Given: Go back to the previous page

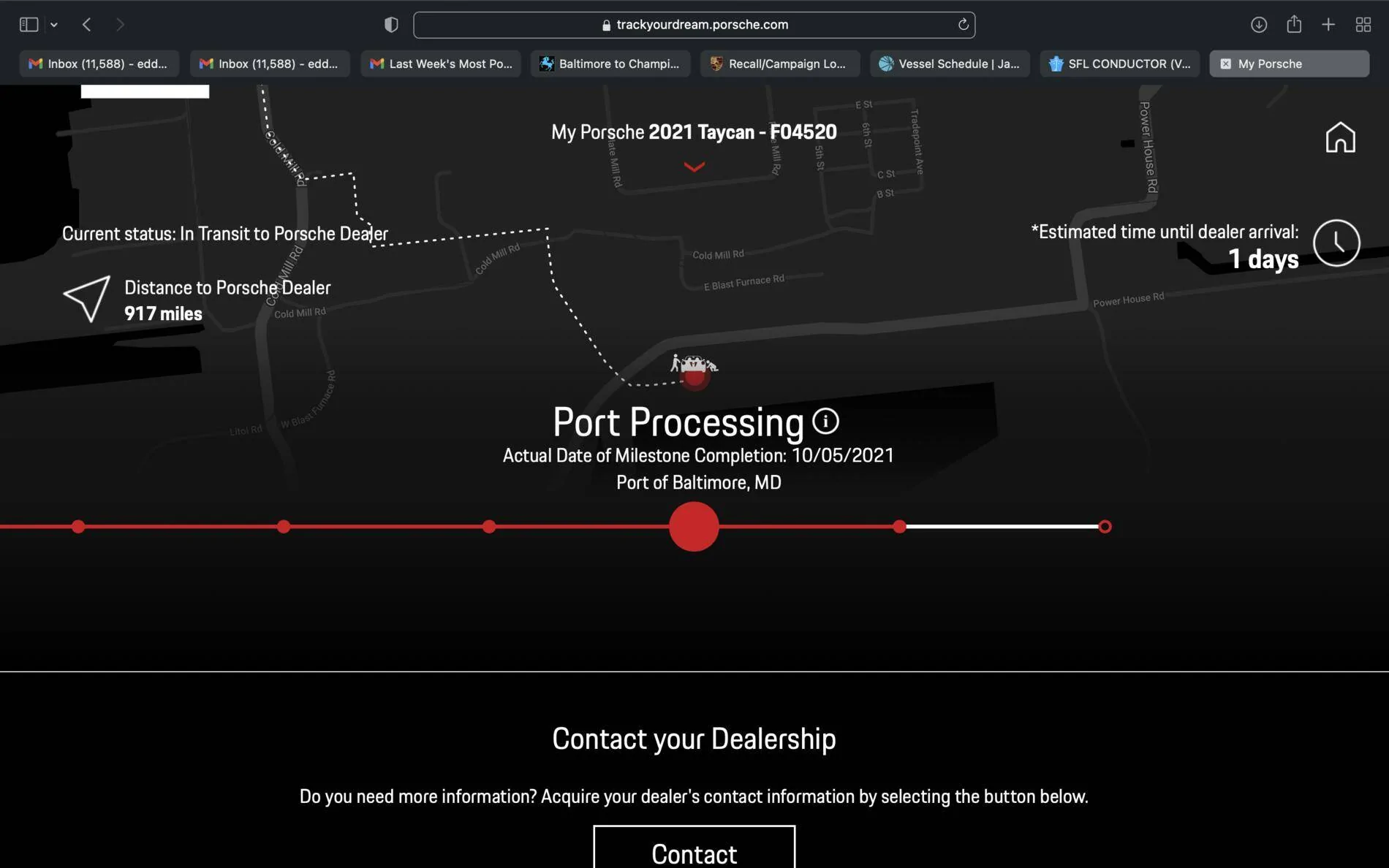Looking at the screenshot, I should point(86,25).
